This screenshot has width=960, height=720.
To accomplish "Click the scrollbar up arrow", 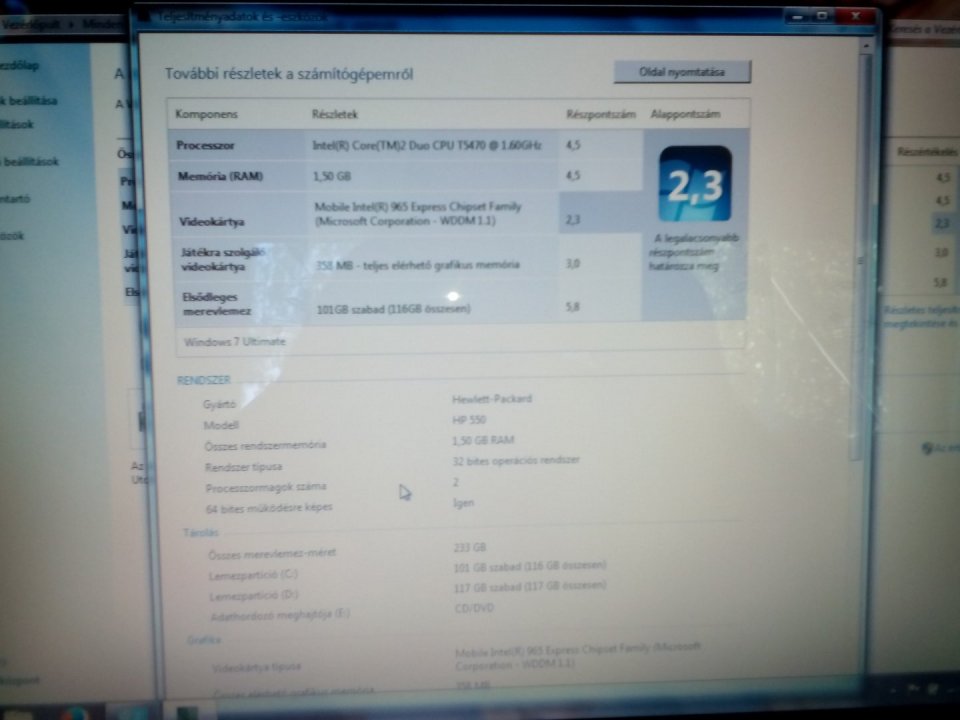I will tap(866, 45).
